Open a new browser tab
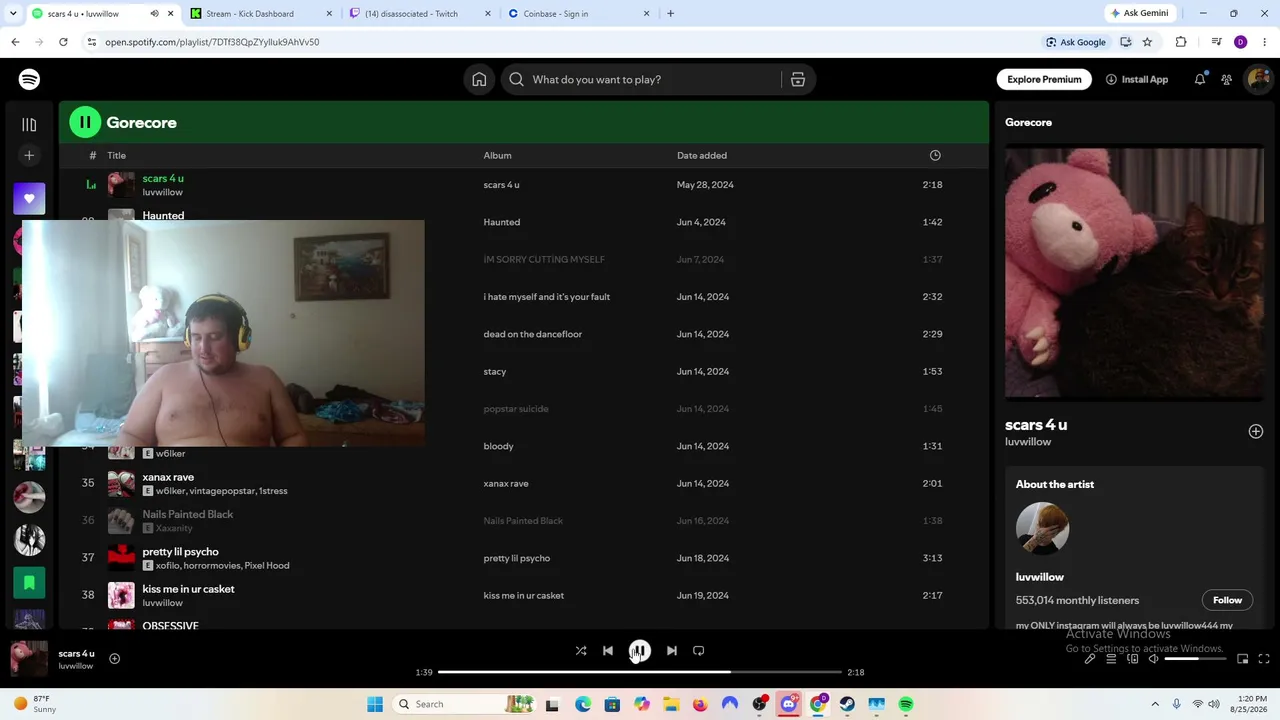1280x720 pixels. [x=670, y=14]
